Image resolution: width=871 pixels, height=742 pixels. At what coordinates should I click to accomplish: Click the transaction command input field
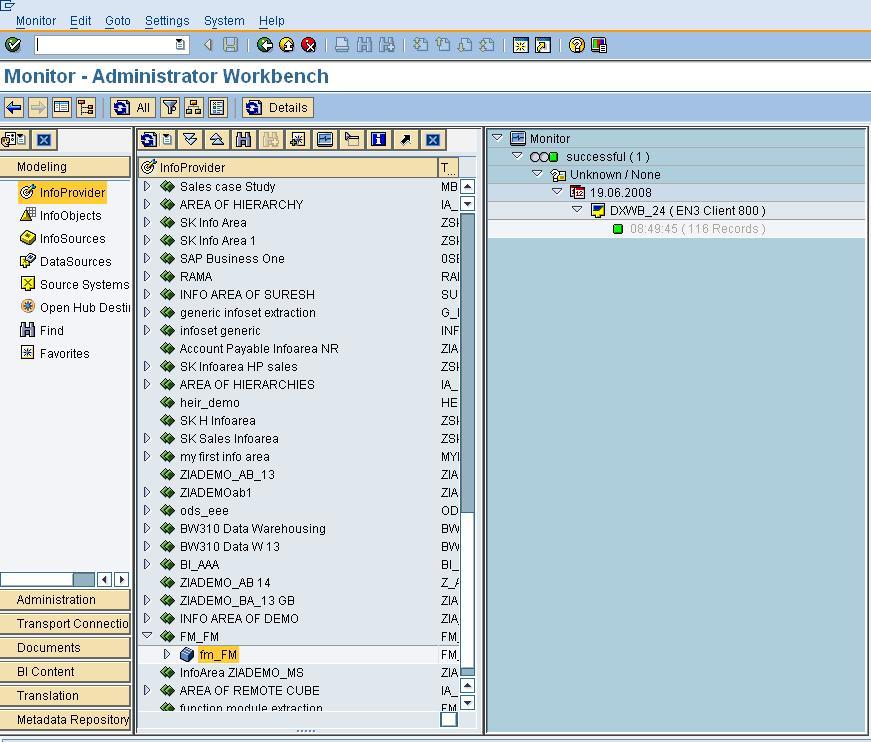tap(105, 45)
